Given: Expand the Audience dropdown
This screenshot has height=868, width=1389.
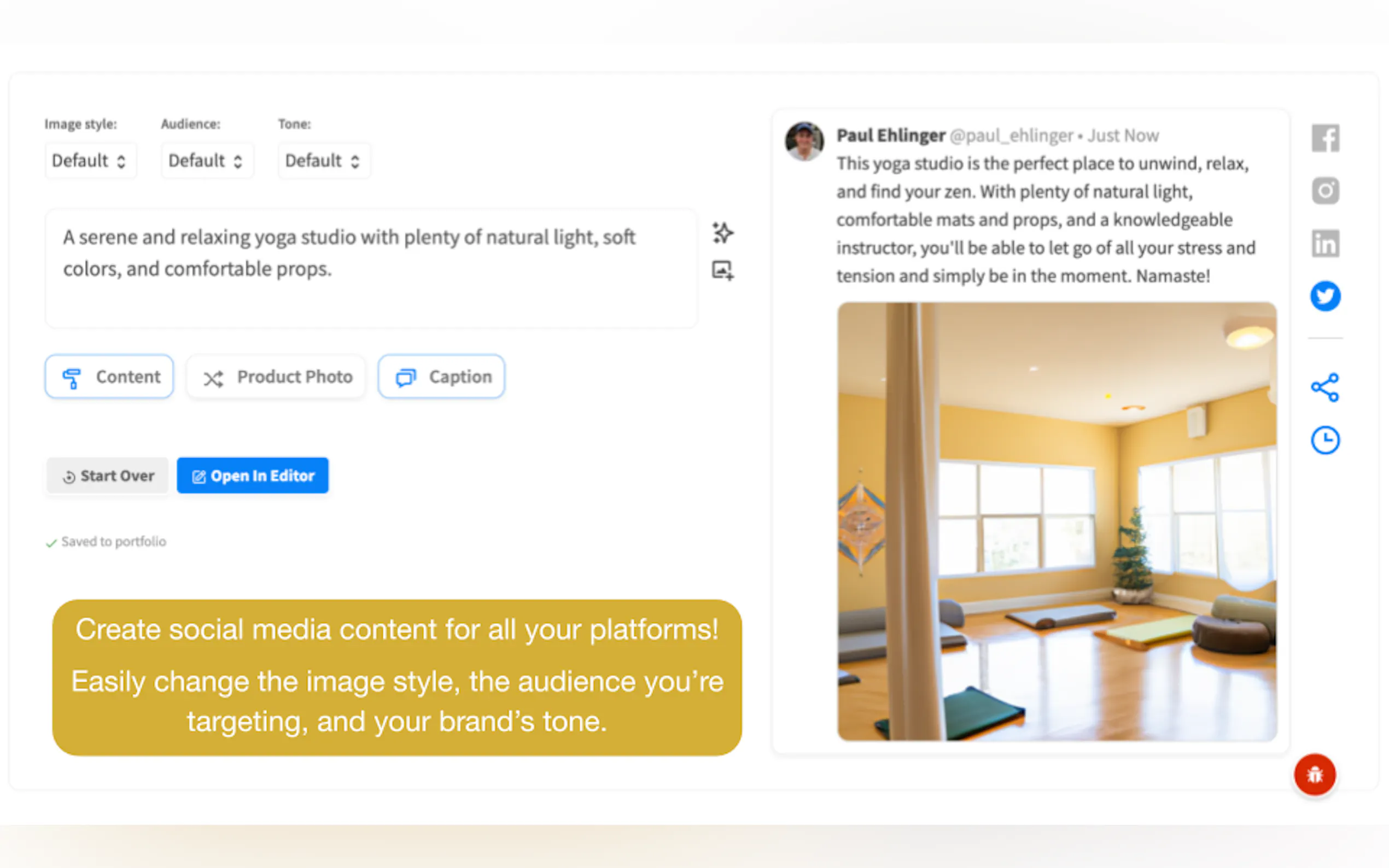Looking at the screenshot, I should 206,161.
